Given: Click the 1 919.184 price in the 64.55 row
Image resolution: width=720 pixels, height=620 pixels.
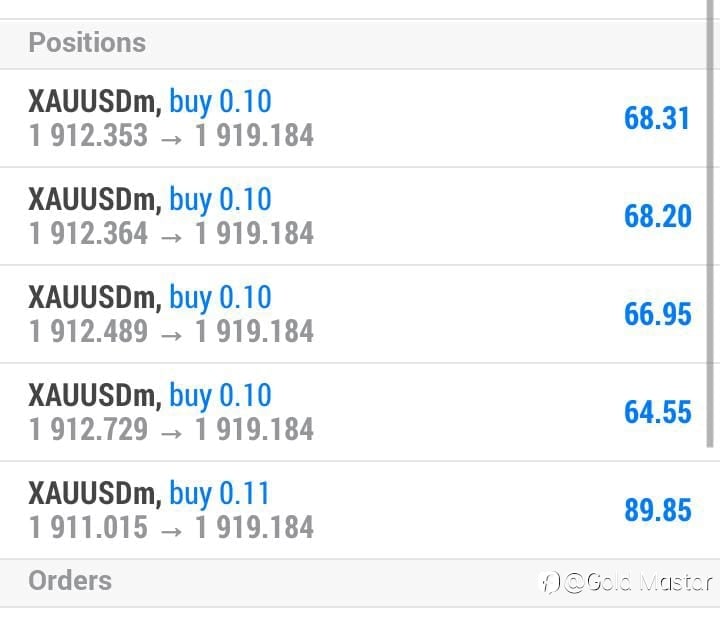Looking at the screenshot, I should point(255,429).
